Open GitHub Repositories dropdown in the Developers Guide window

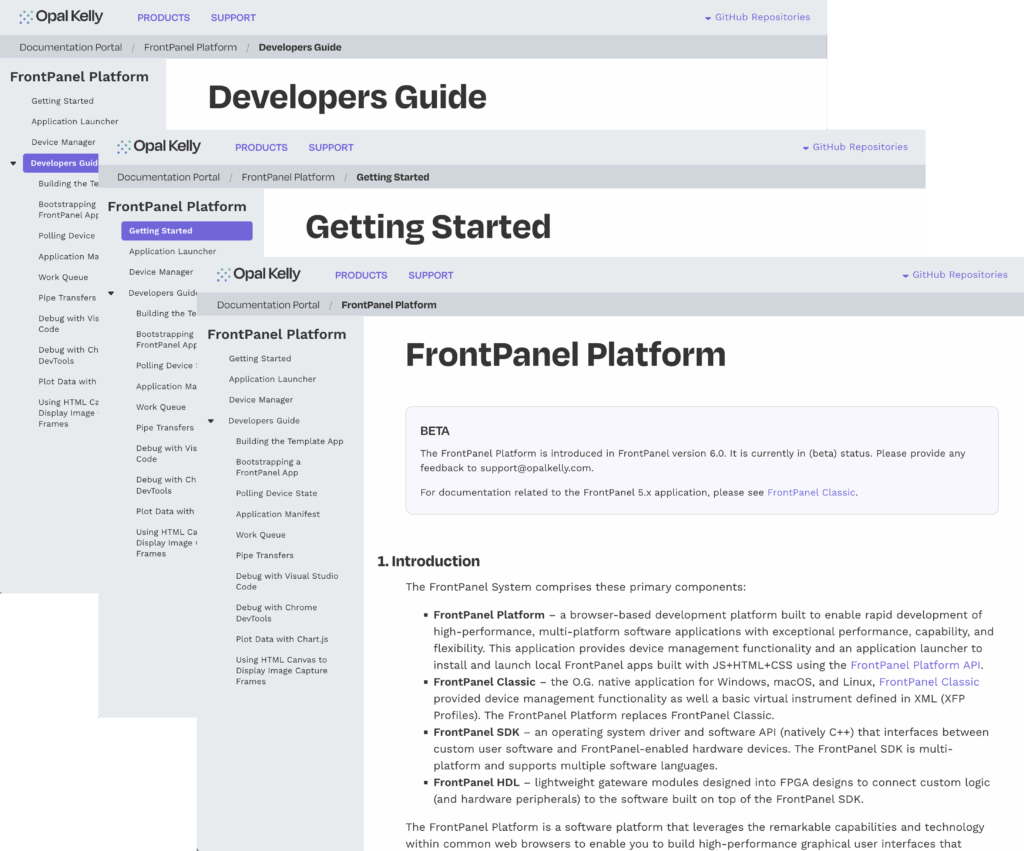click(x=757, y=17)
